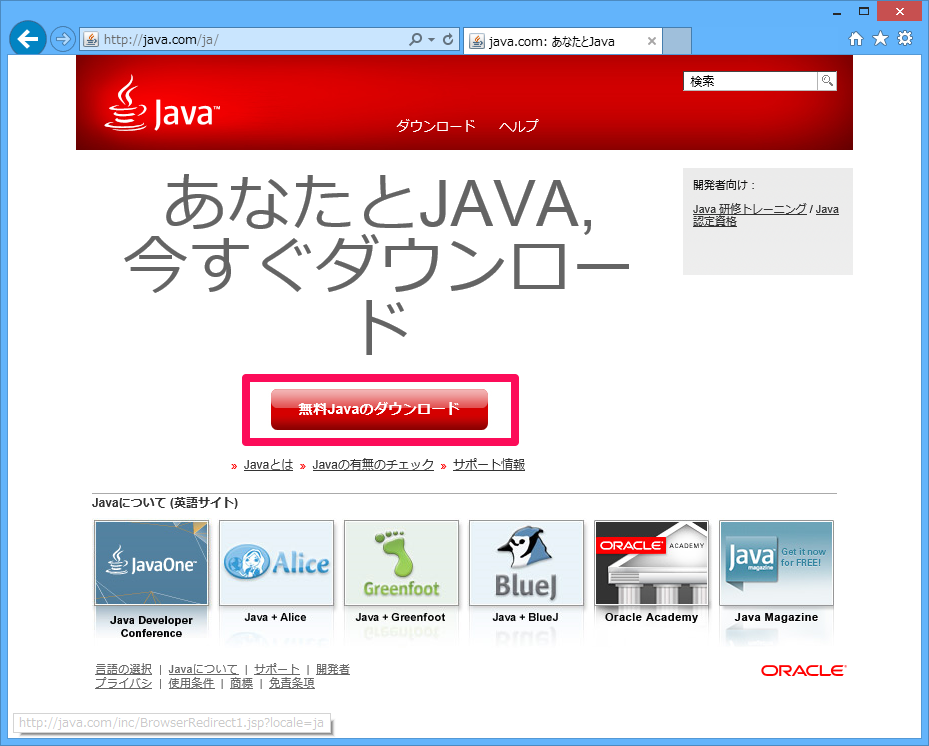Click the browser Forward arrow button
The image size is (929, 746).
(62, 40)
